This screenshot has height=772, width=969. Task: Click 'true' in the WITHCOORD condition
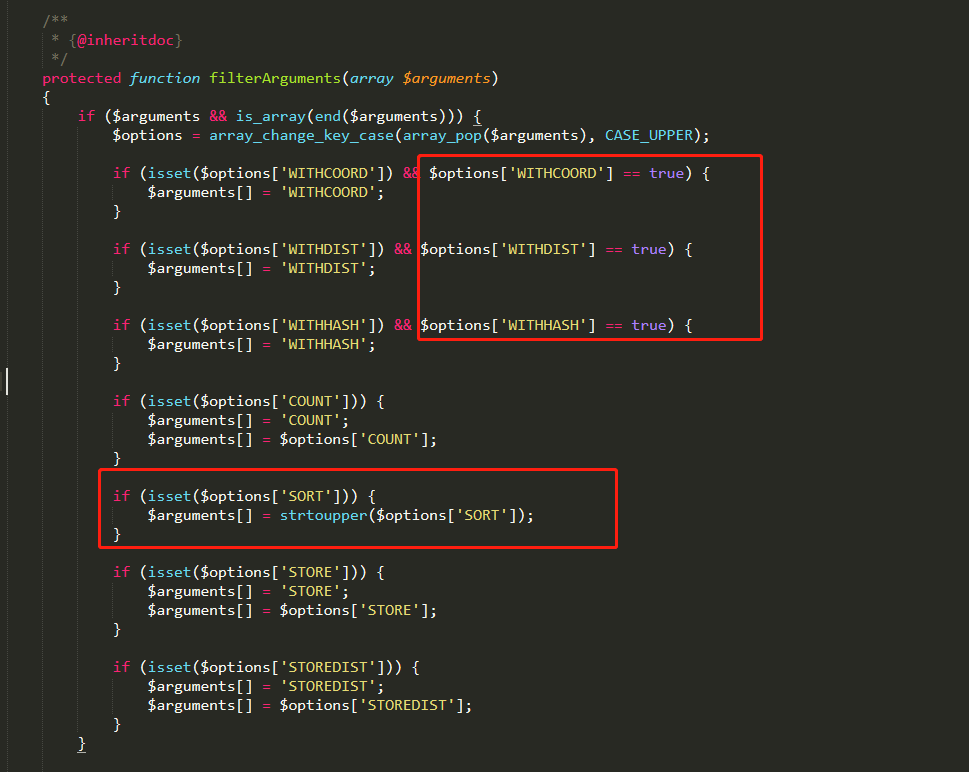click(x=666, y=173)
